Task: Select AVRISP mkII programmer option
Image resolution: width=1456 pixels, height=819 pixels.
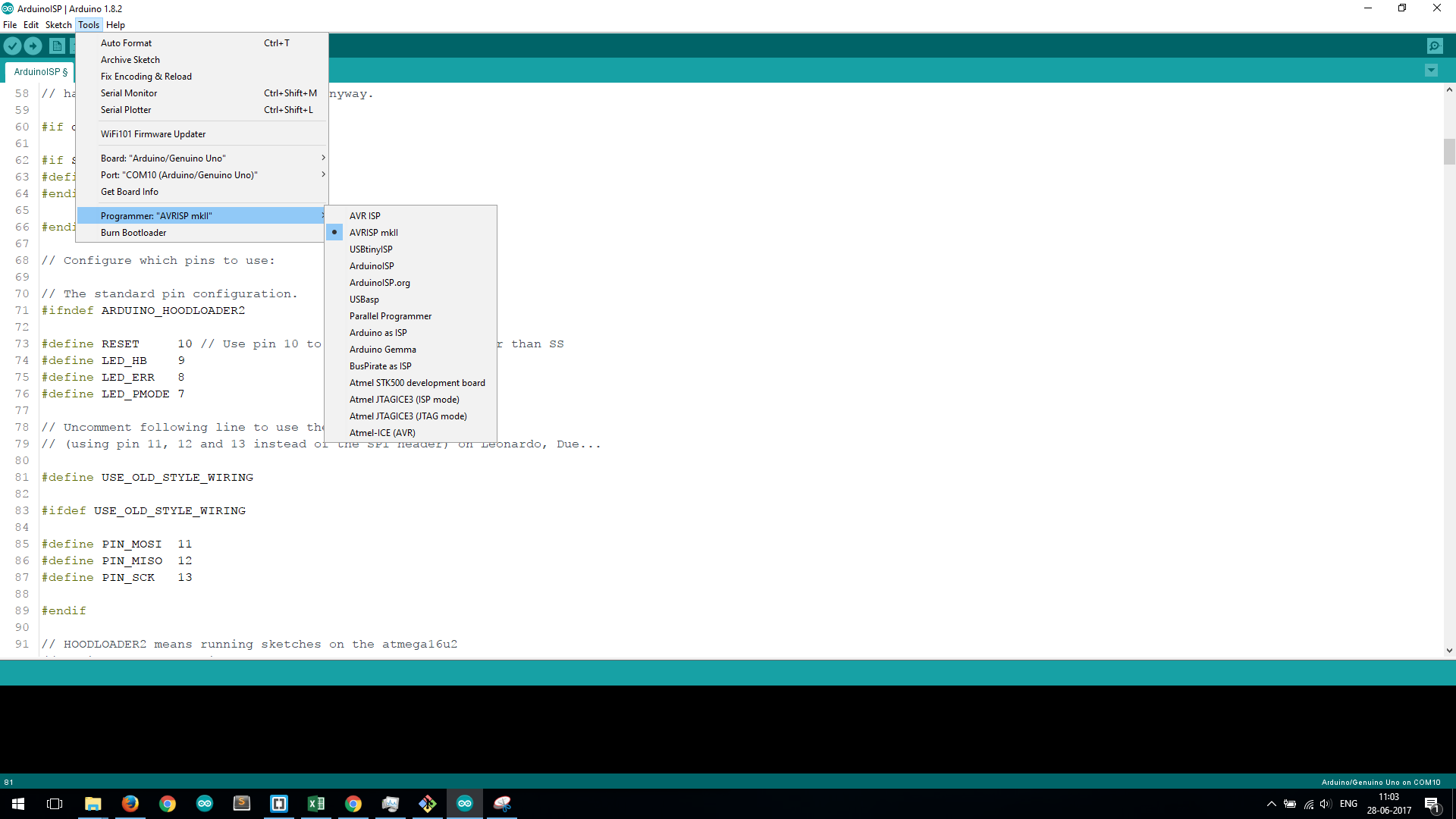Action: 411,233
